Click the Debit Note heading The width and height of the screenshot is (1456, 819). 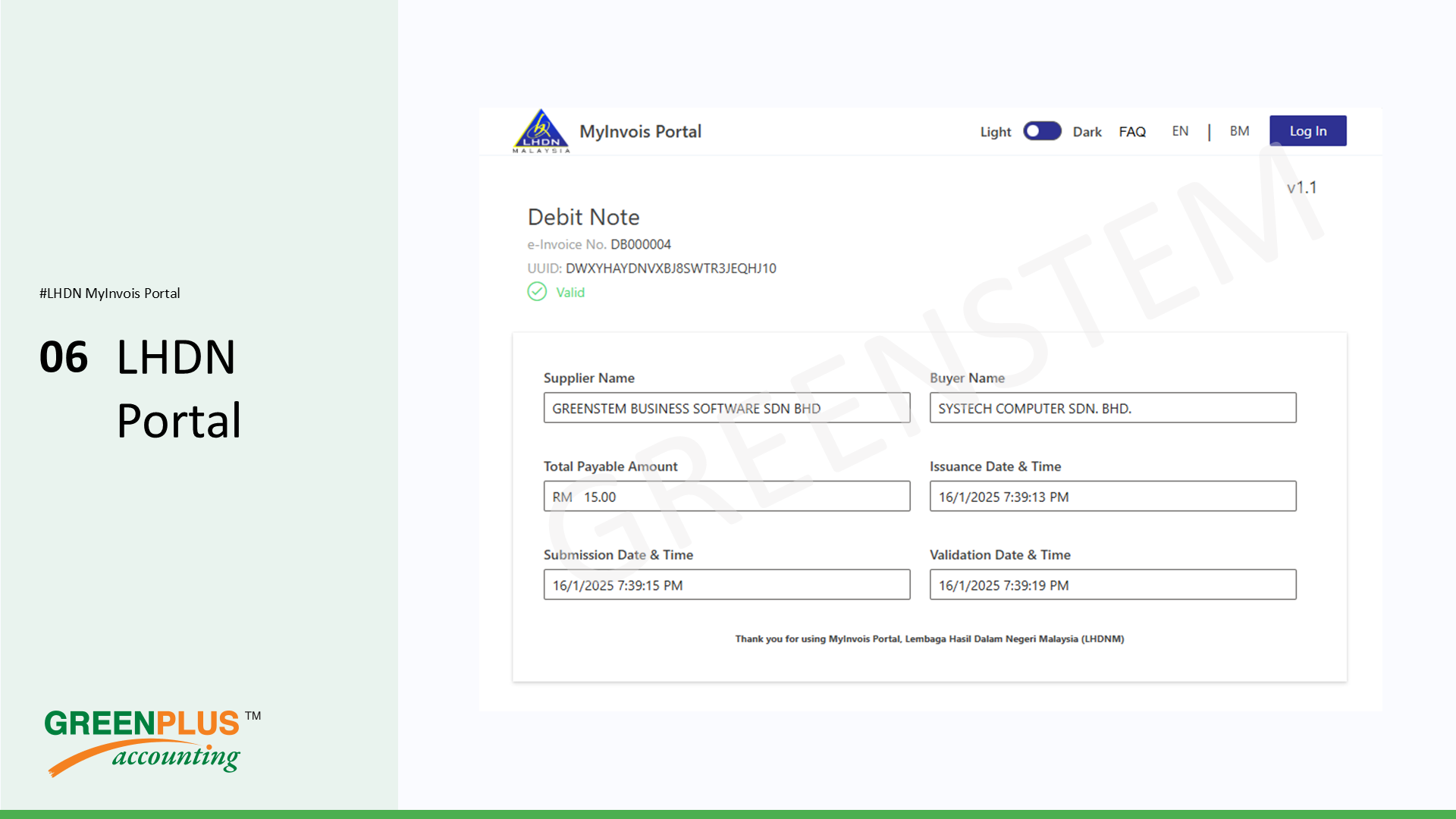tap(584, 218)
